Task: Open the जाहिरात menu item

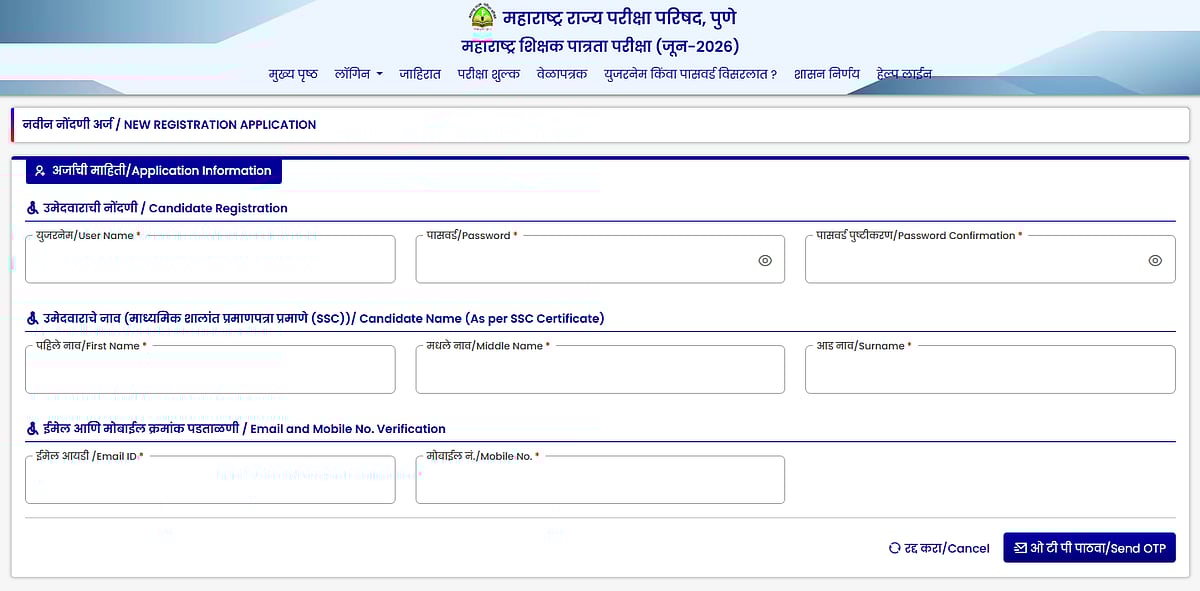Action: click(420, 74)
